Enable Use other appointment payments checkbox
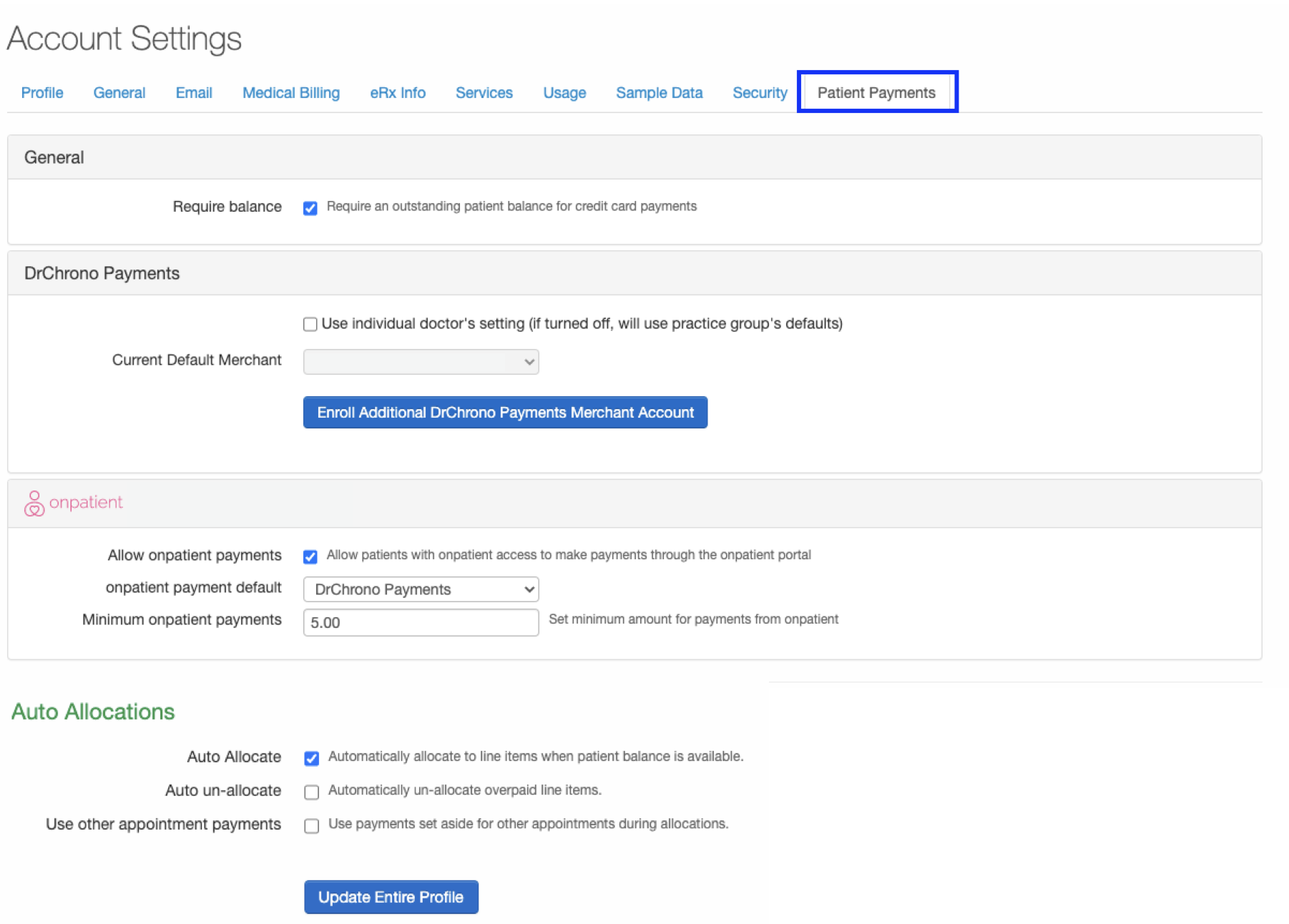 [311, 825]
